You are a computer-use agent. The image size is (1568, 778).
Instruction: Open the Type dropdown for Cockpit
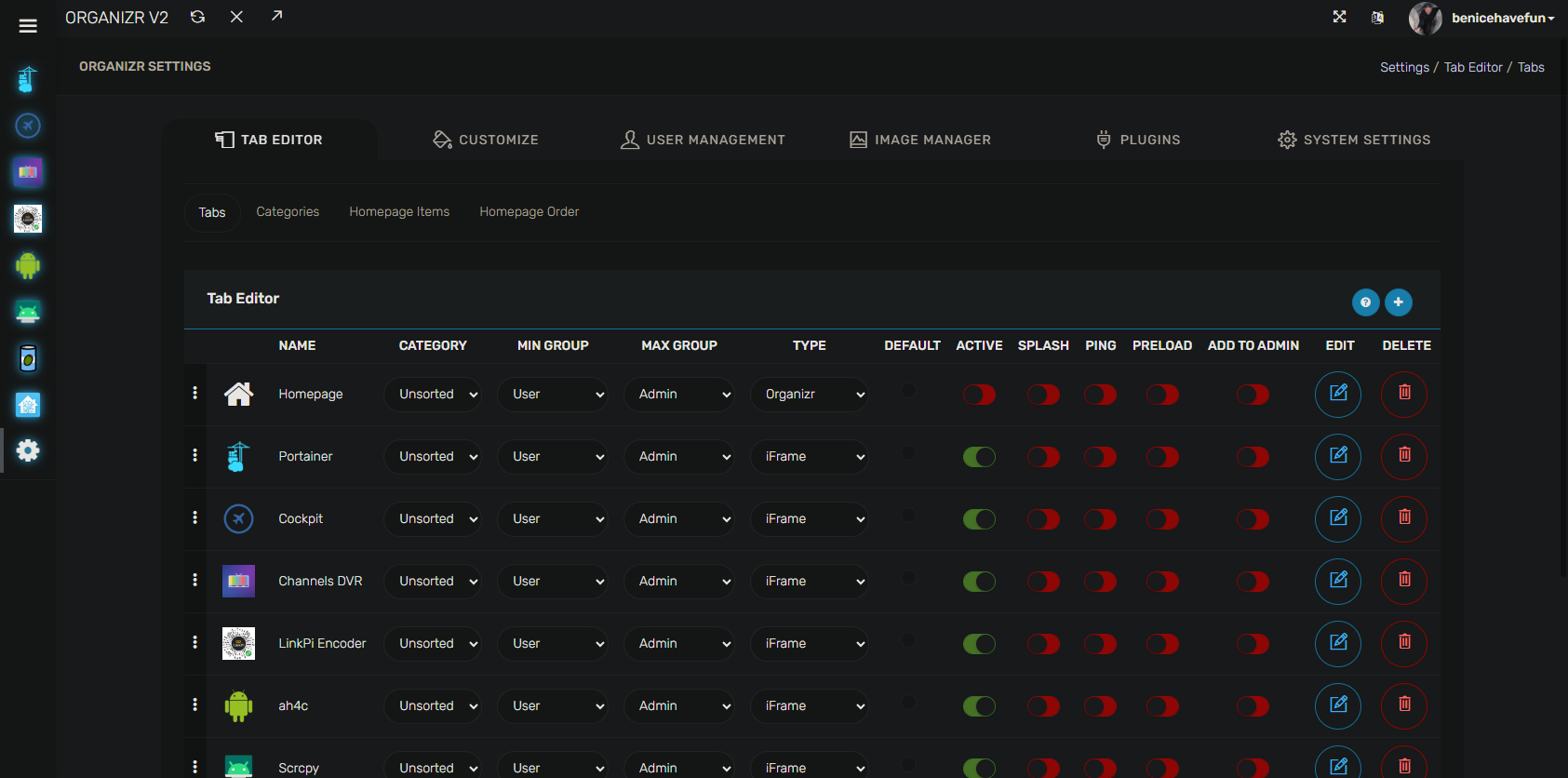pos(809,519)
